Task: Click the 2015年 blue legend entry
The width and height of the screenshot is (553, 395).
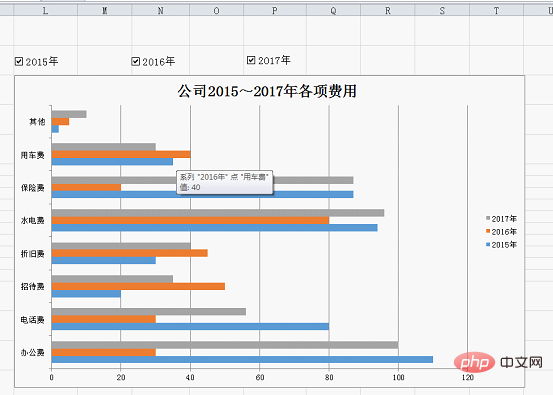Action: point(501,245)
